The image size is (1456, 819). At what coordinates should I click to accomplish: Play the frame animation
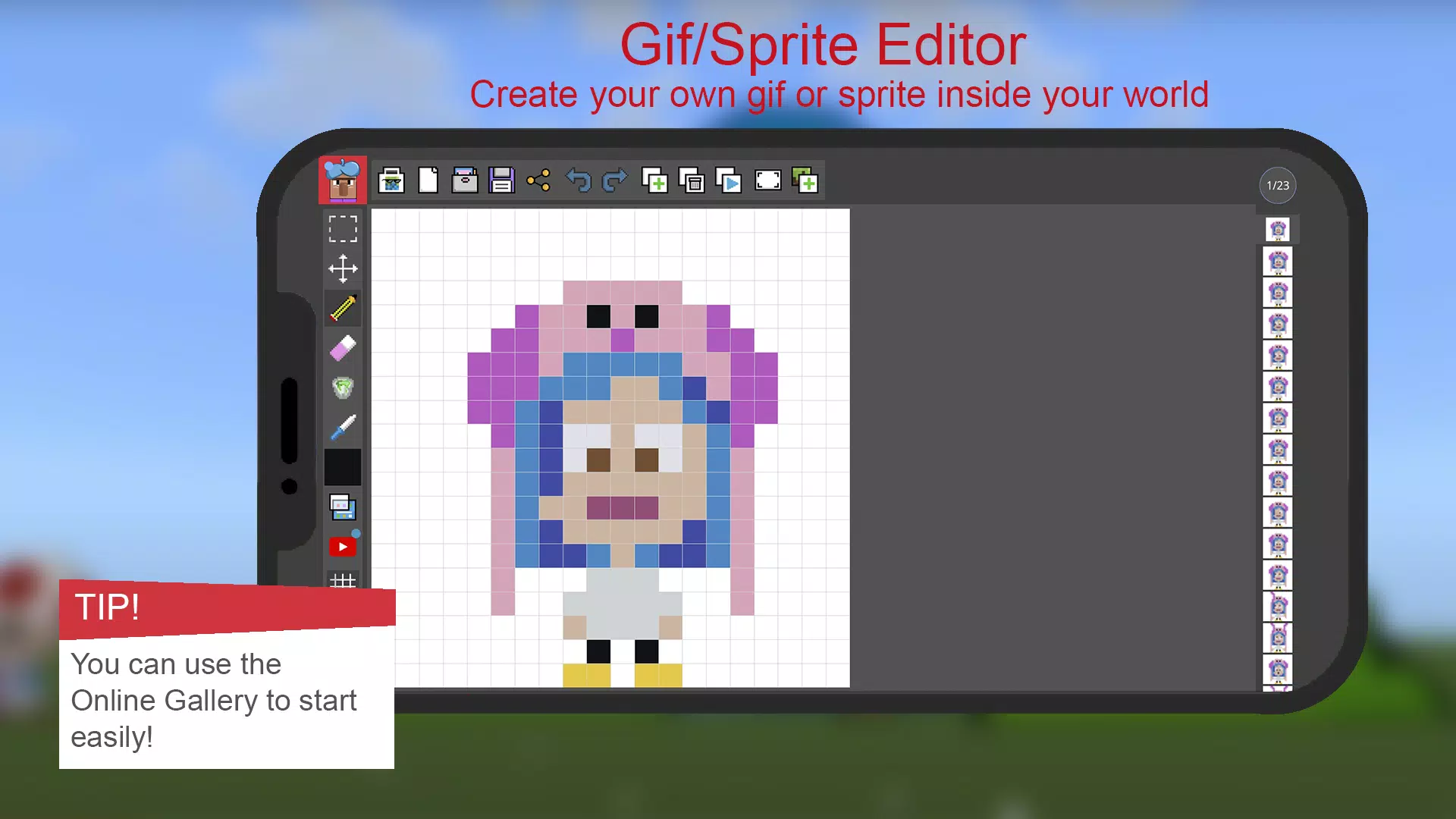point(729,180)
